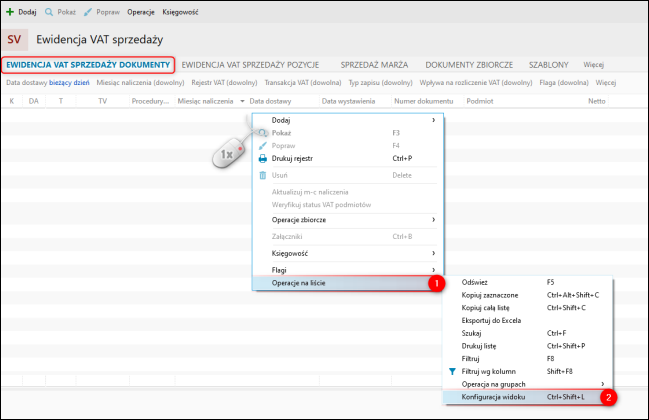Open the Miesiąc naliczenia (dowolny) filter

(x=140, y=83)
